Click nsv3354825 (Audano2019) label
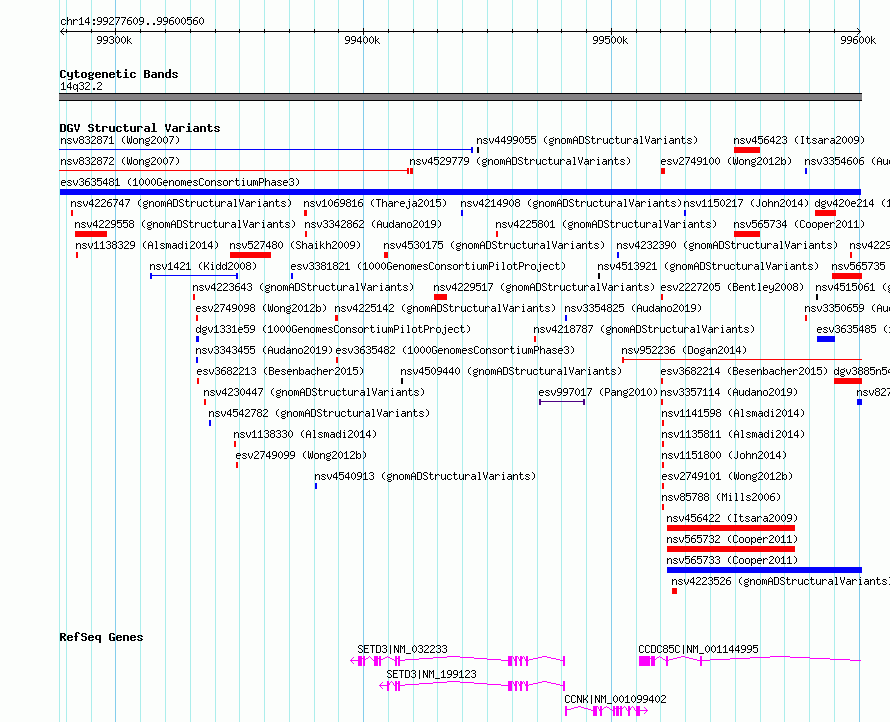 tap(633, 308)
